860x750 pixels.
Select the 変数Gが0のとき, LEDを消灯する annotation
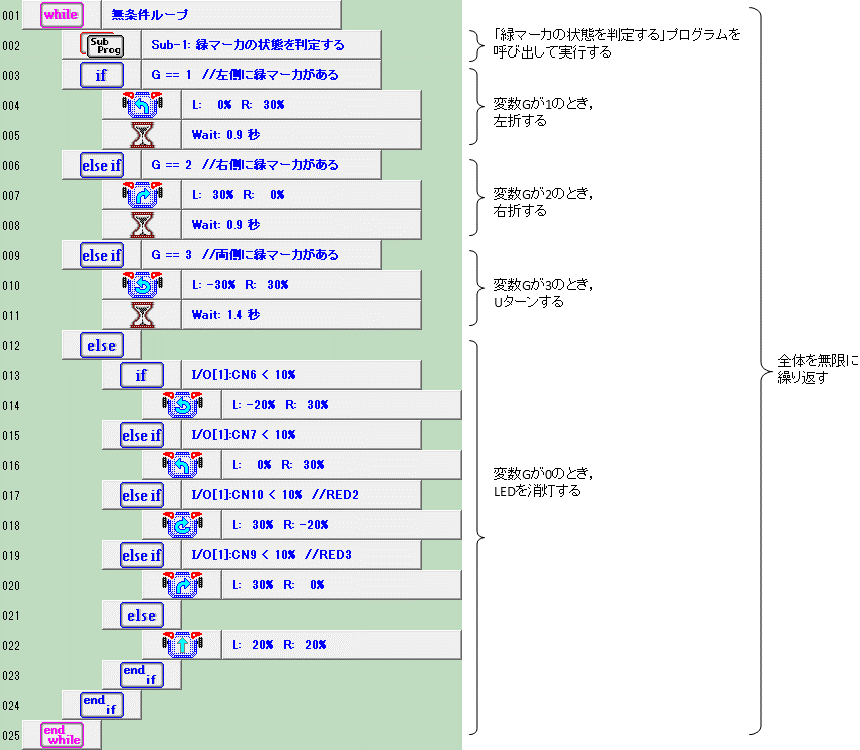543,482
